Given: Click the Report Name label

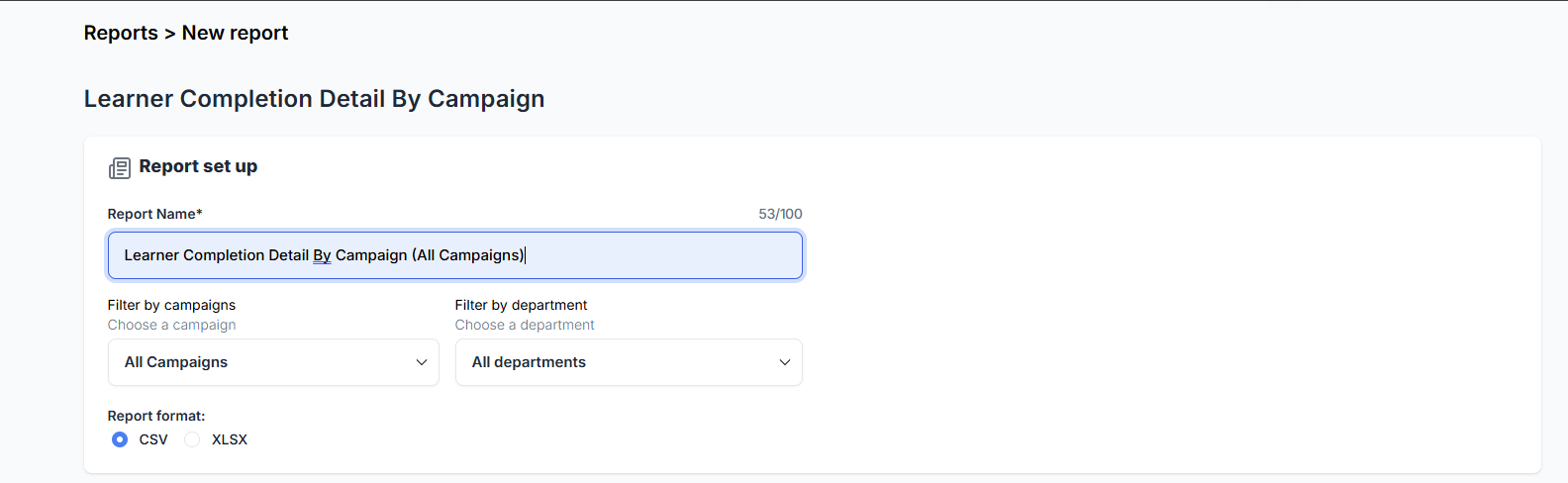Looking at the screenshot, I should coord(155,214).
